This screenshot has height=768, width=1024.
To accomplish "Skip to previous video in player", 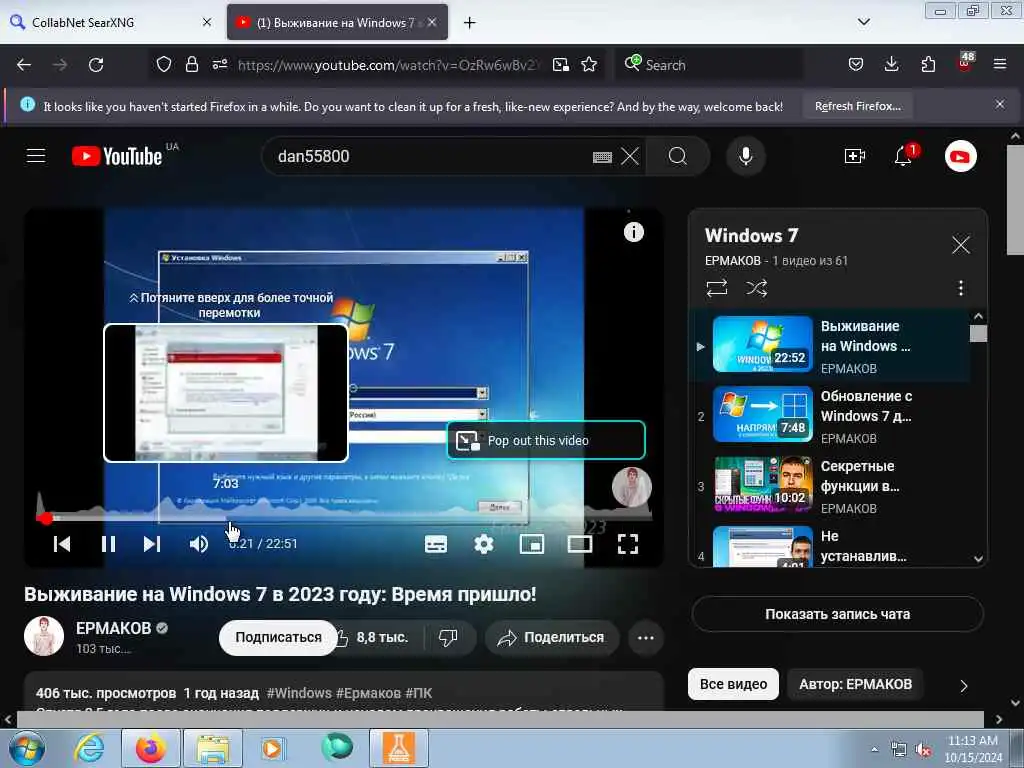I will 62,544.
